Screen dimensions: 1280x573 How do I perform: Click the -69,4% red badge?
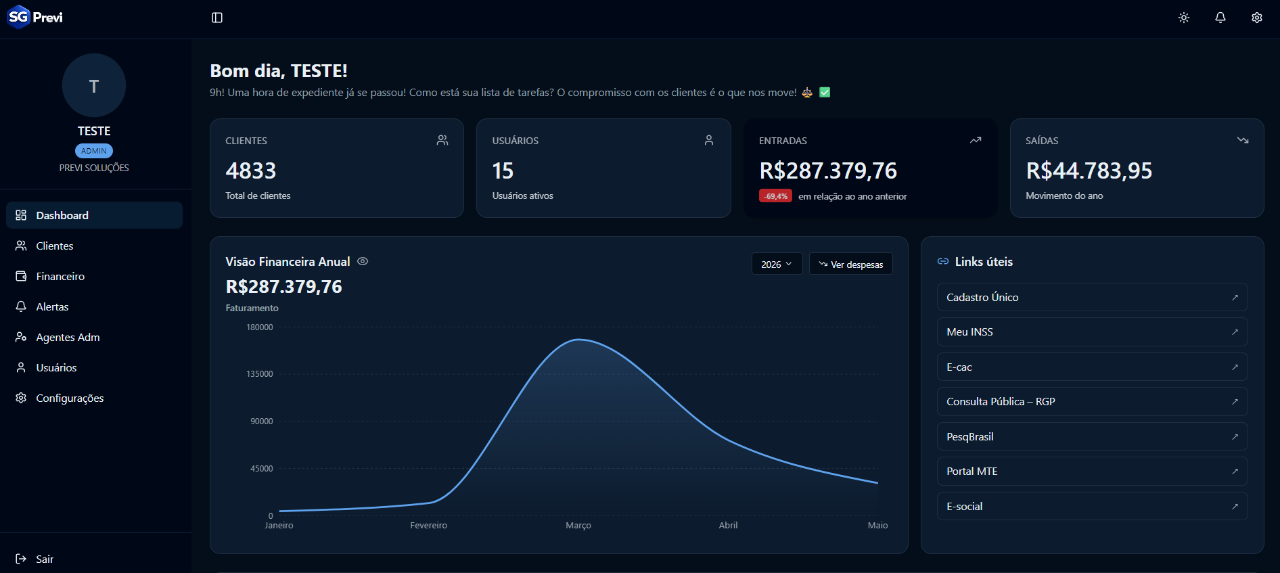pos(776,196)
